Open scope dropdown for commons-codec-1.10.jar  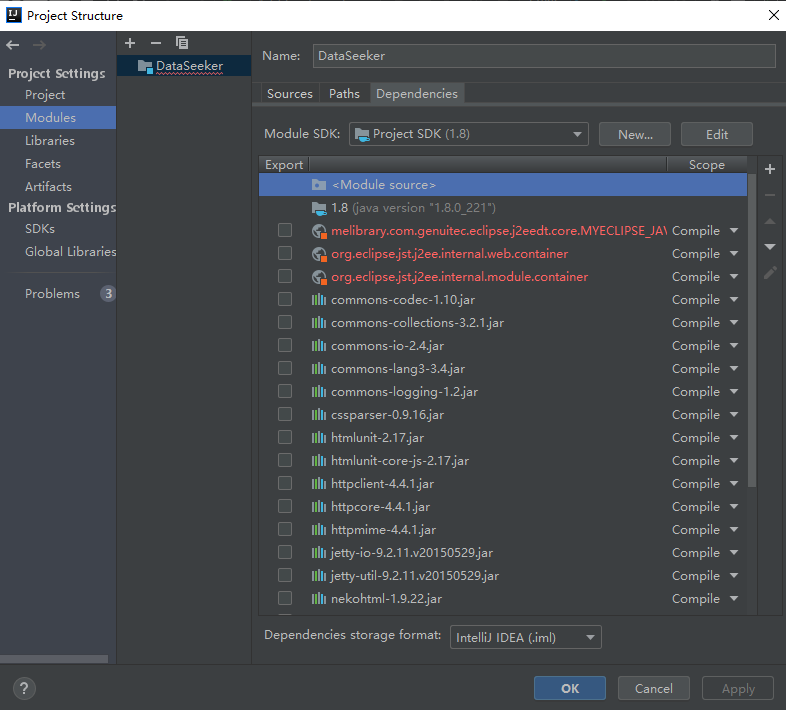tap(734, 300)
